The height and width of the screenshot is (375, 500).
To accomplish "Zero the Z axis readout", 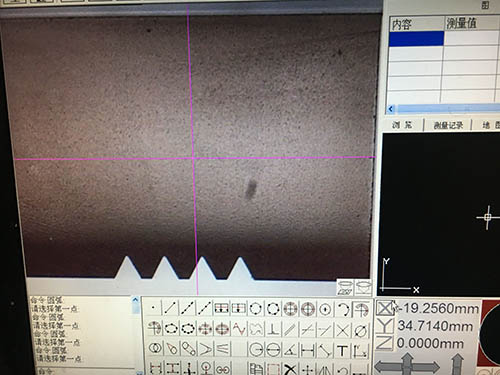I will coord(384,343).
